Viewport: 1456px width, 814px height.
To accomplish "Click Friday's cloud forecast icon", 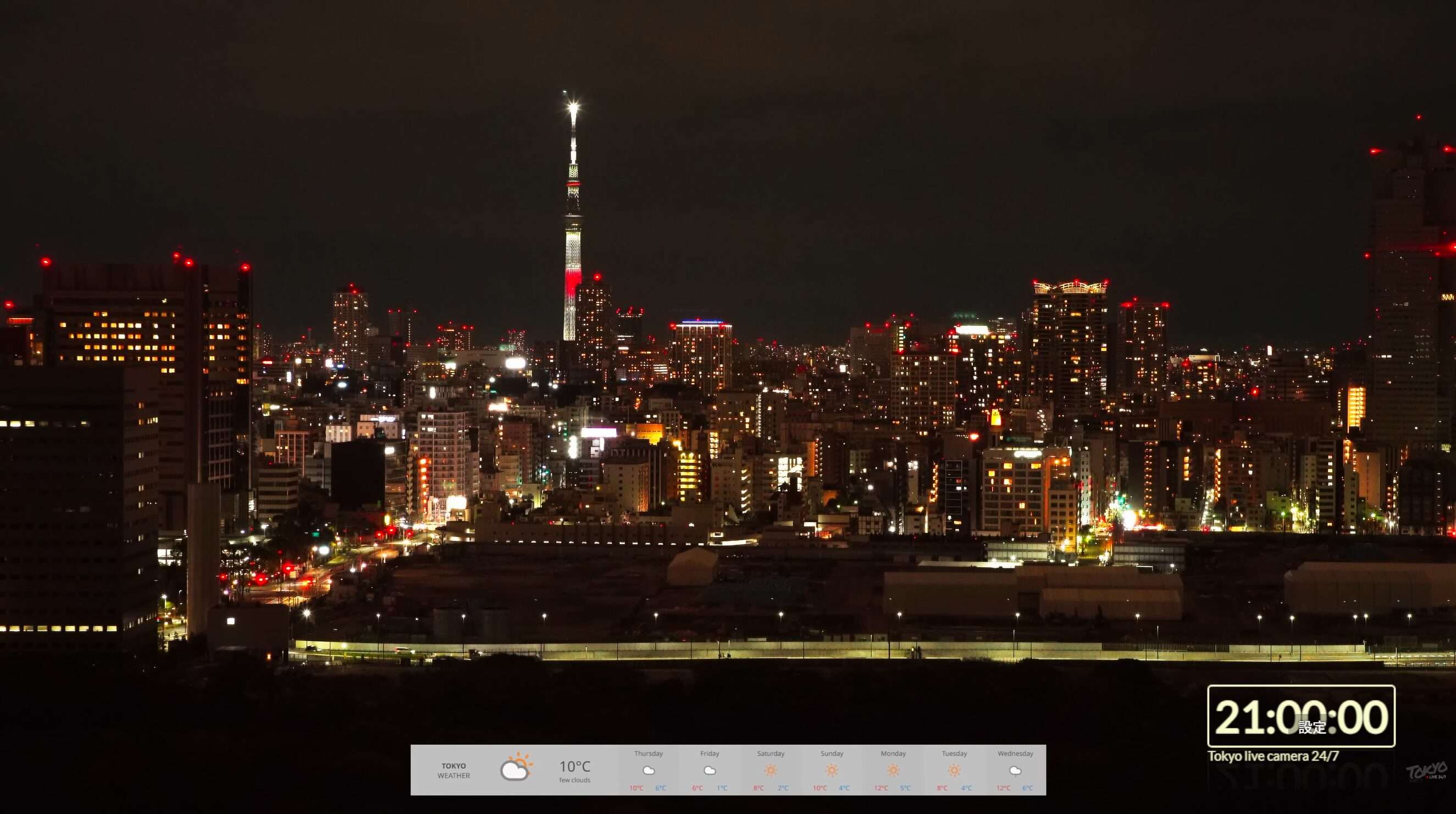I will pos(710,771).
